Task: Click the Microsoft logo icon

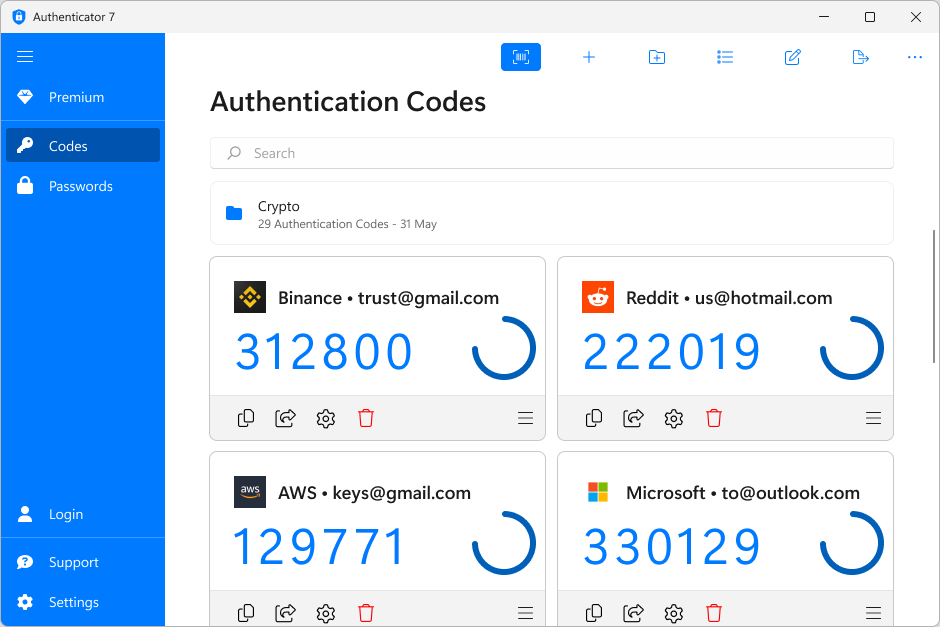Action: [598, 492]
